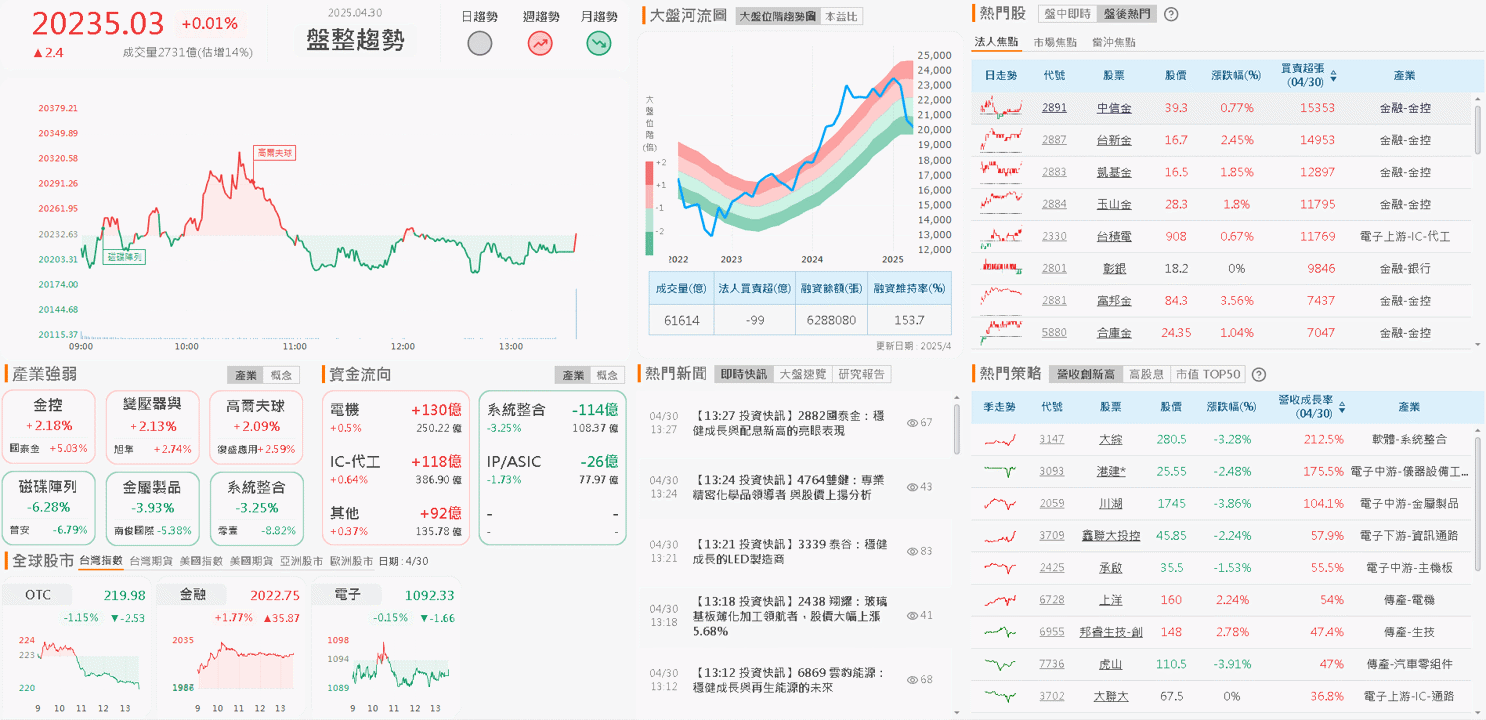This screenshot has height=720, width=1486.
Task: Click the 高爾夫球 marker on intraday chart
Action: point(274,153)
